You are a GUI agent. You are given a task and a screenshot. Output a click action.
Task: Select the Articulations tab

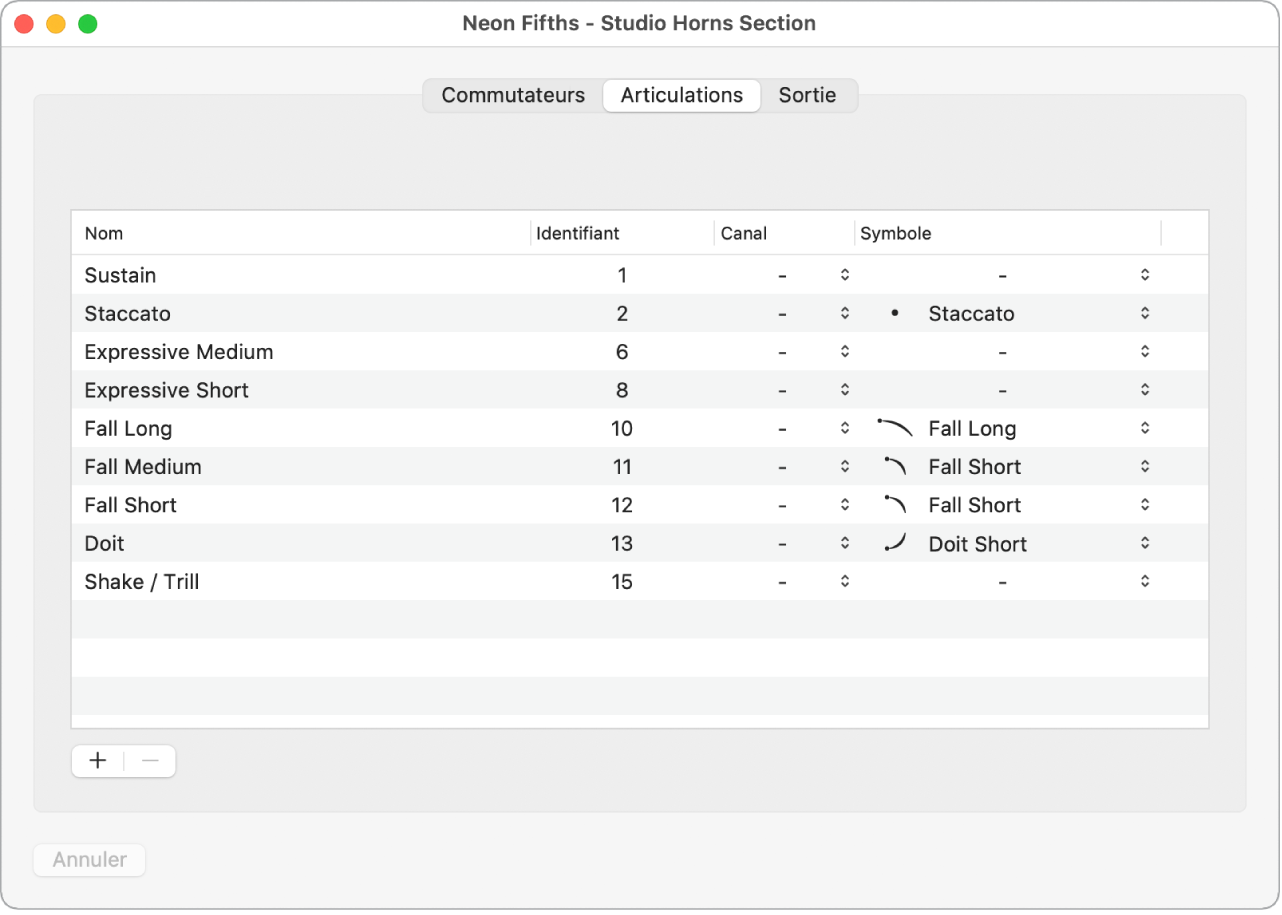(682, 96)
